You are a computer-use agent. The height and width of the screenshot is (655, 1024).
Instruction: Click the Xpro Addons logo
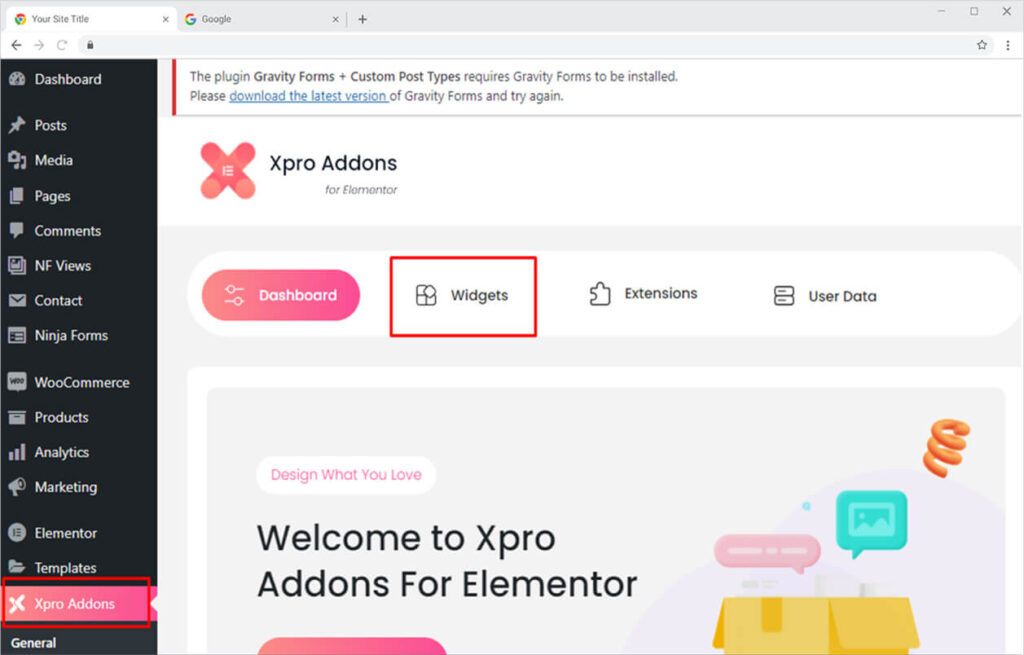coord(227,170)
